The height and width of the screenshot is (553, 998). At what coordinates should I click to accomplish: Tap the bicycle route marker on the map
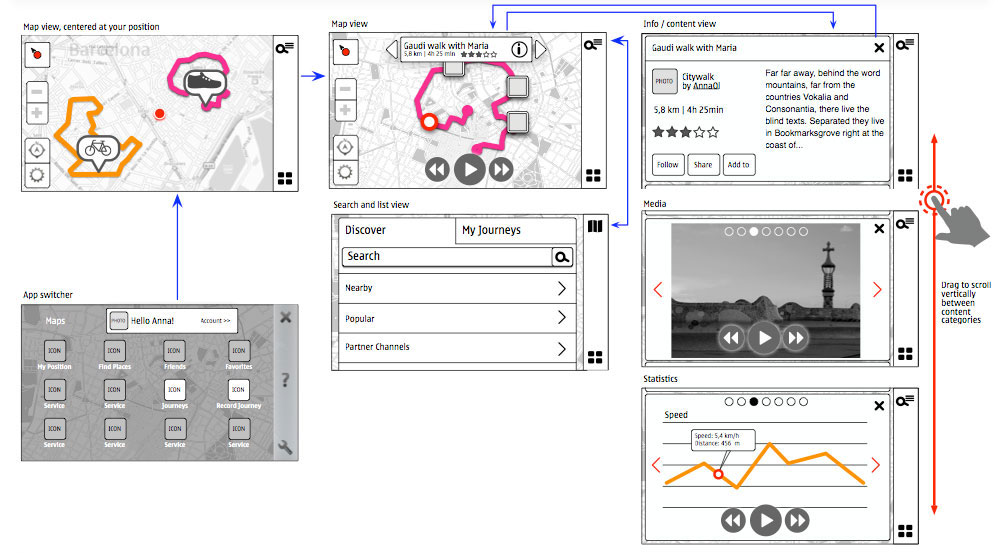[96, 149]
